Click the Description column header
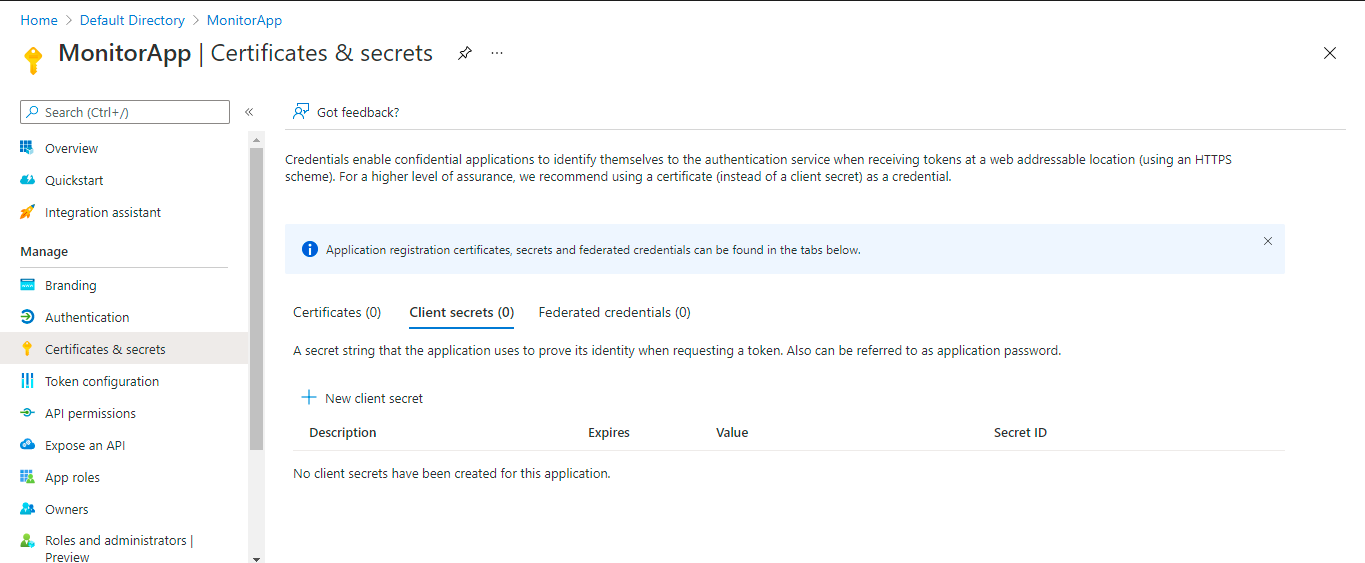Viewport: 1365px width, 563px height. click(x=343, y=433)
